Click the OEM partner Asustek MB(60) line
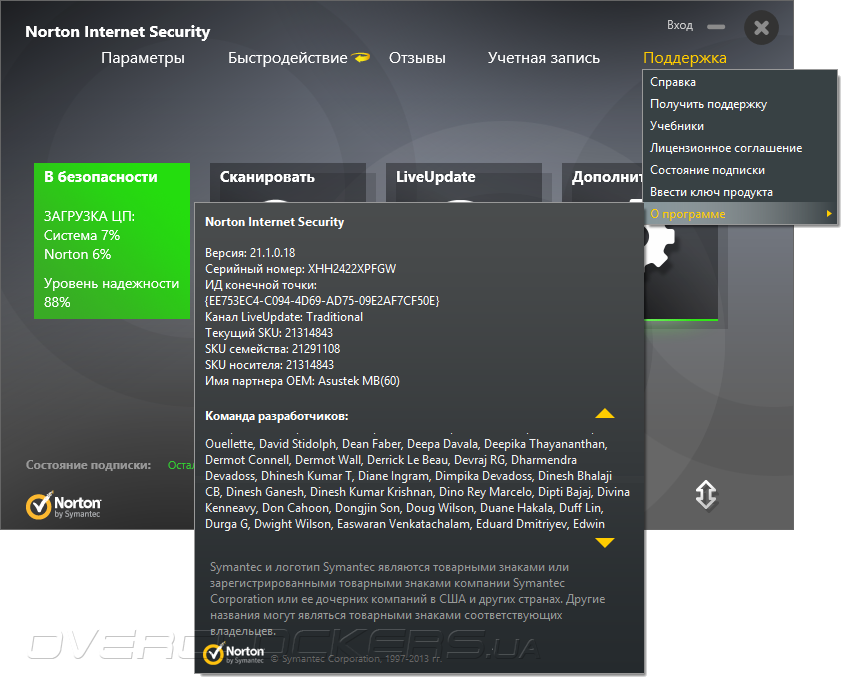The height and width of the screenshot is (677, 841). pos(302,381)
